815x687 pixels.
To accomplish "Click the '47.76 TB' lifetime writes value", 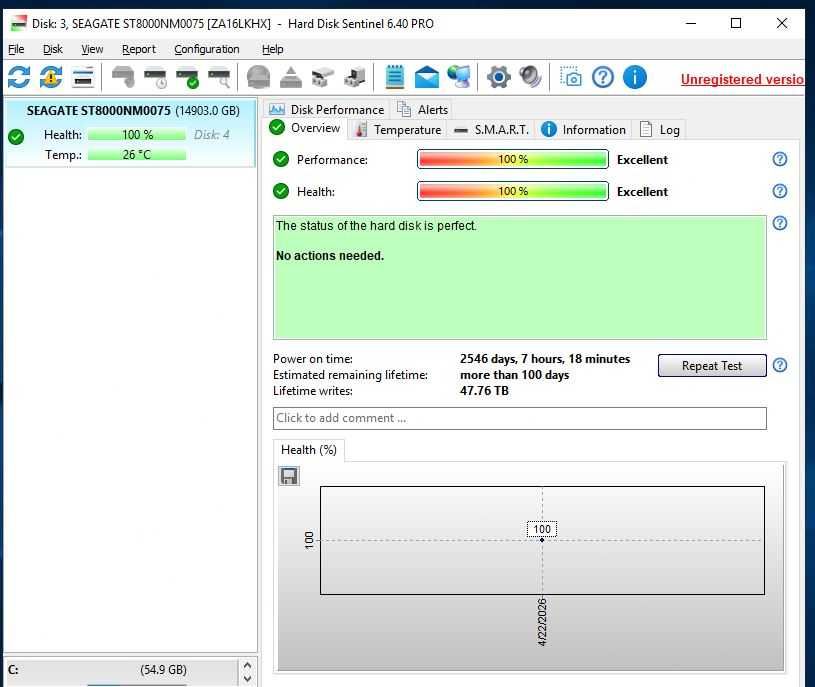I will 484,391.
